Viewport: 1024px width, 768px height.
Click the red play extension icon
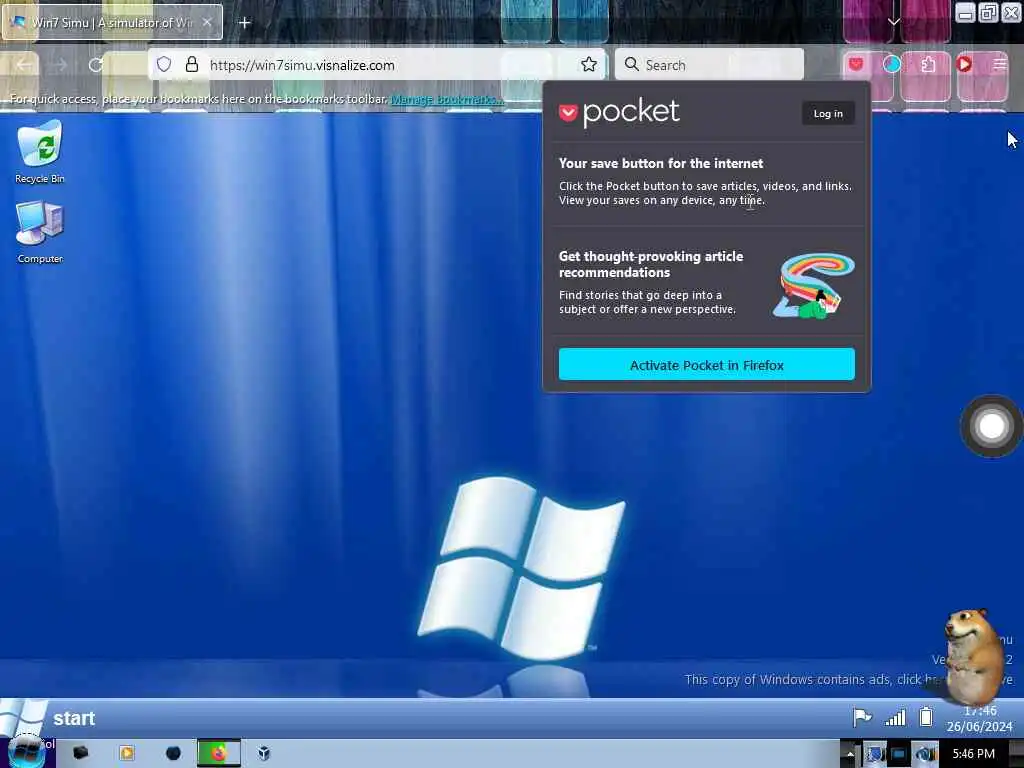964,64
